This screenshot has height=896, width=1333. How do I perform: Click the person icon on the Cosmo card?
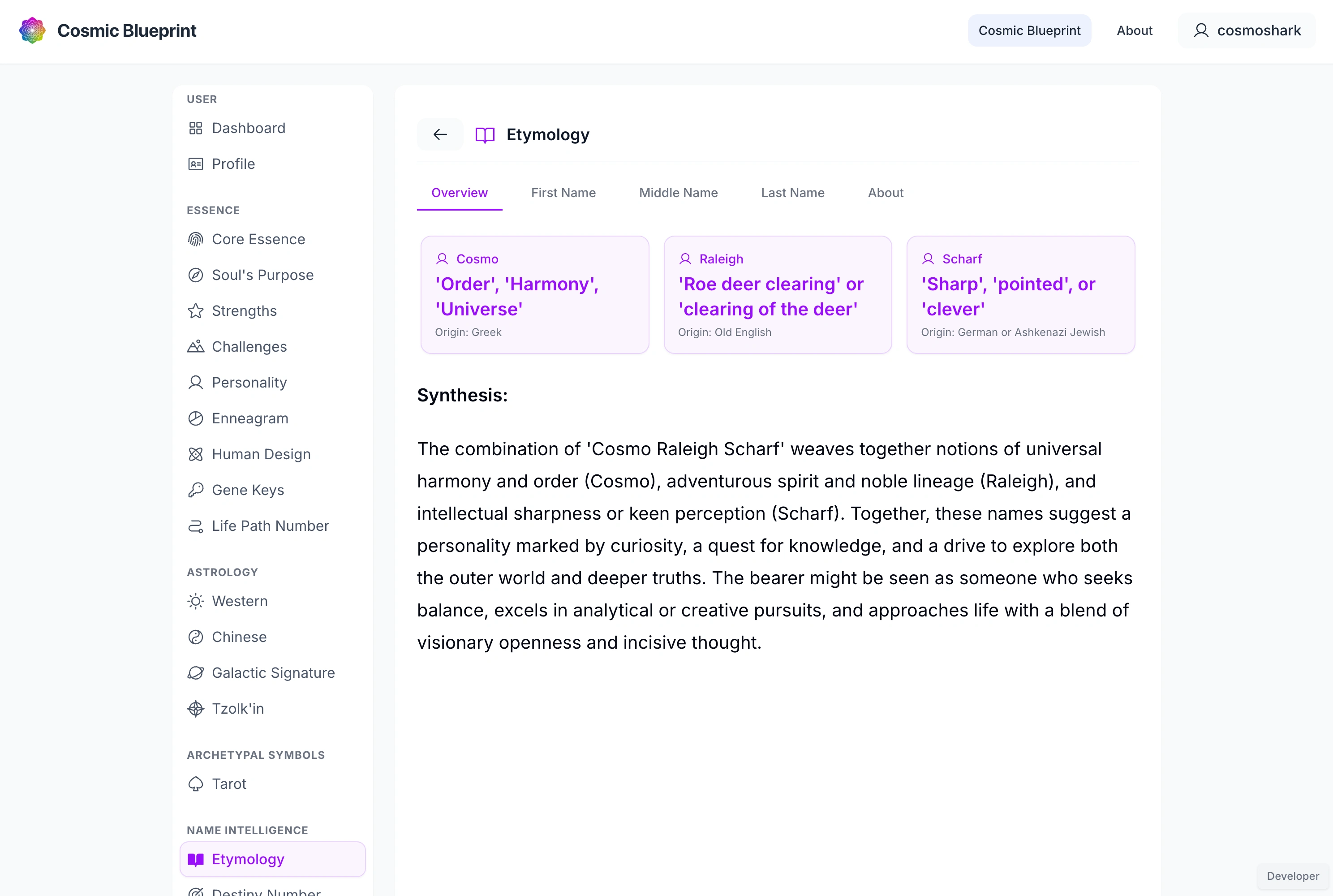tap(442, 259)
